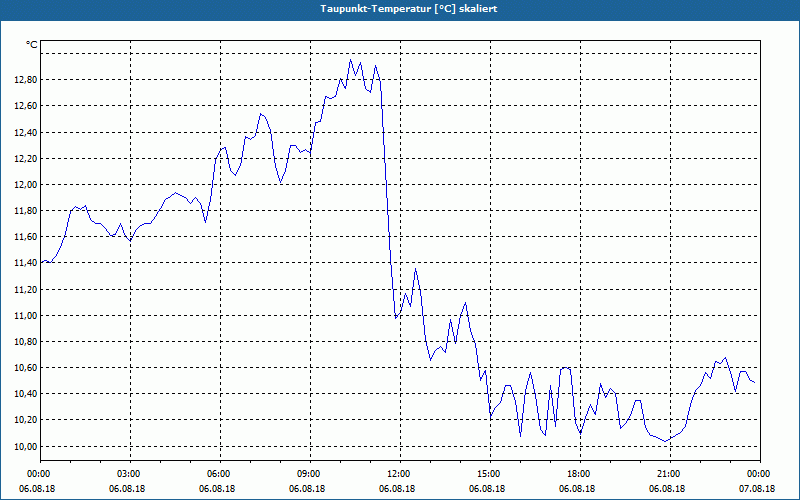Click the 06:00 time axis label

point(220,474)
